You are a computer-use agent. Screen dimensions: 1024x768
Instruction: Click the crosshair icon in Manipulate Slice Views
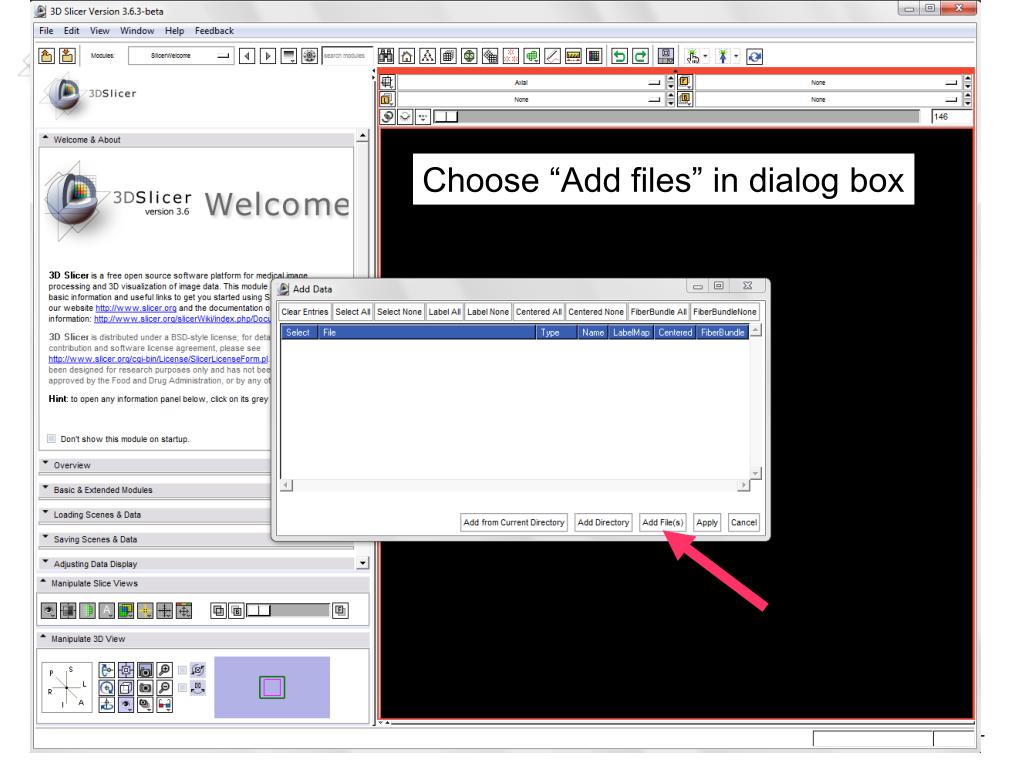tap(165, 611)
